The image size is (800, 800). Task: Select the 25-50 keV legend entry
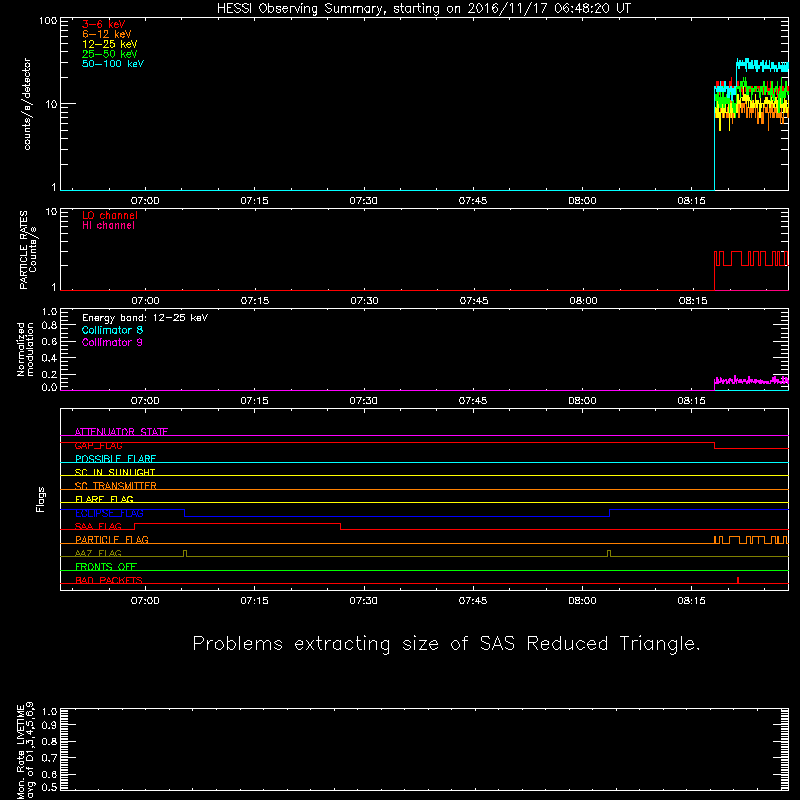click(110, 54)
